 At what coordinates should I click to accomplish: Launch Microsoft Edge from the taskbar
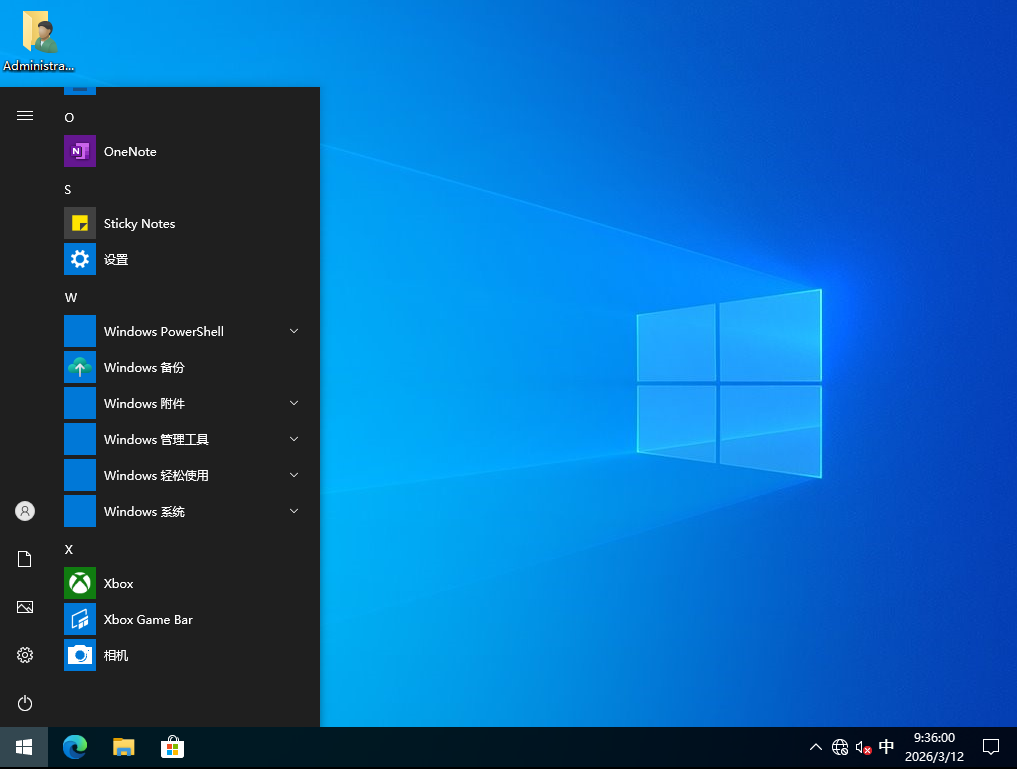75,747
